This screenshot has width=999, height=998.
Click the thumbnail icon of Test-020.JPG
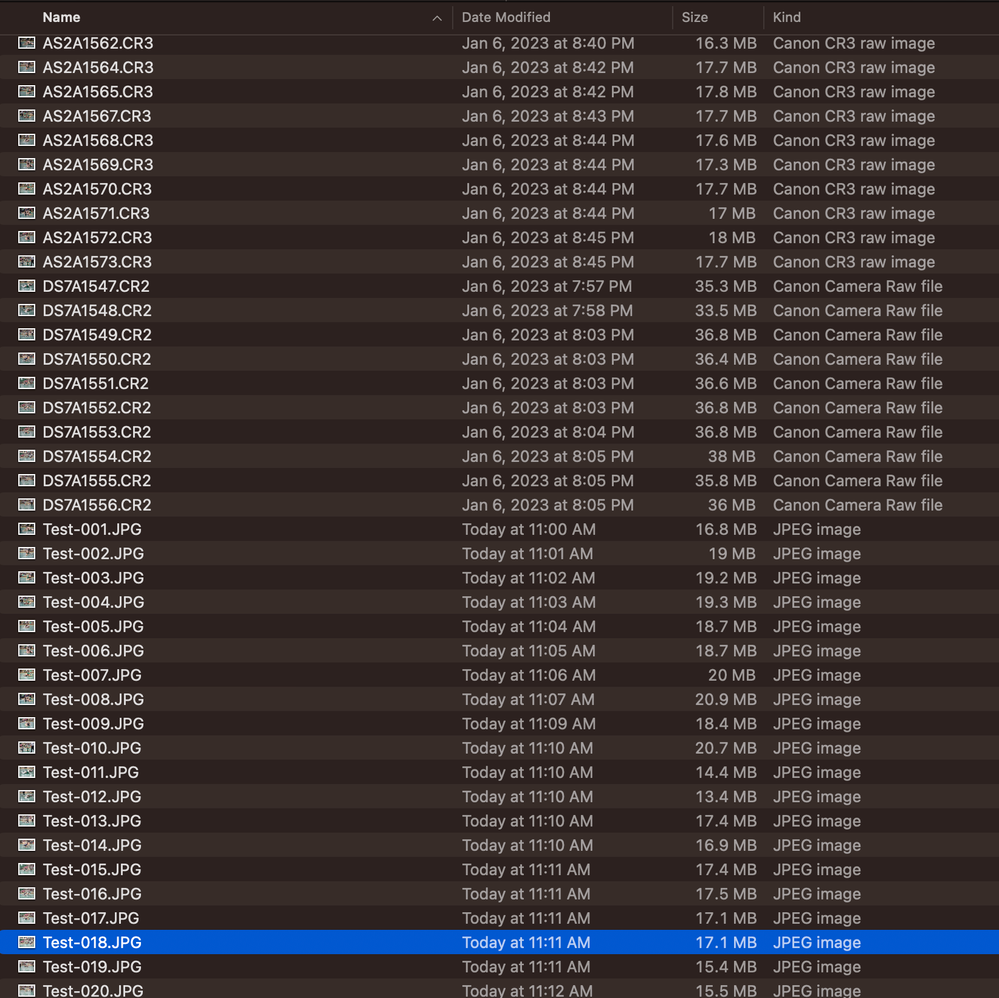click(26, 991)
